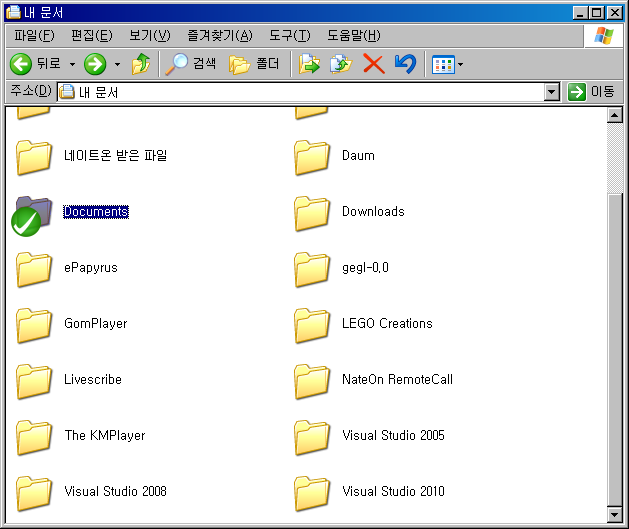Click the scrollbar up arrow
This screenshot has width=629, height=529.
615,116
